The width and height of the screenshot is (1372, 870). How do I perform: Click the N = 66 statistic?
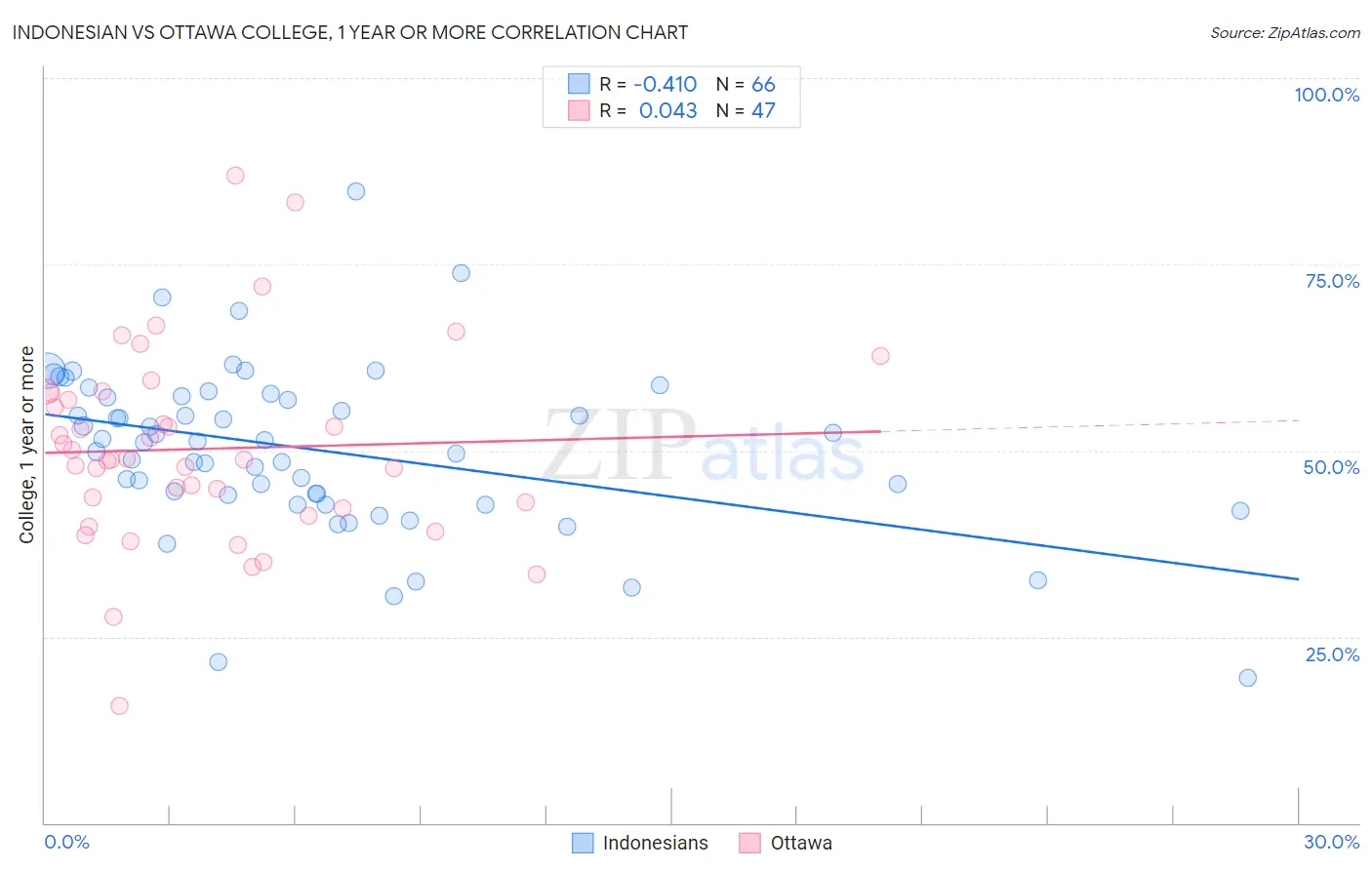pyautogui.click(x=746, y=84)
